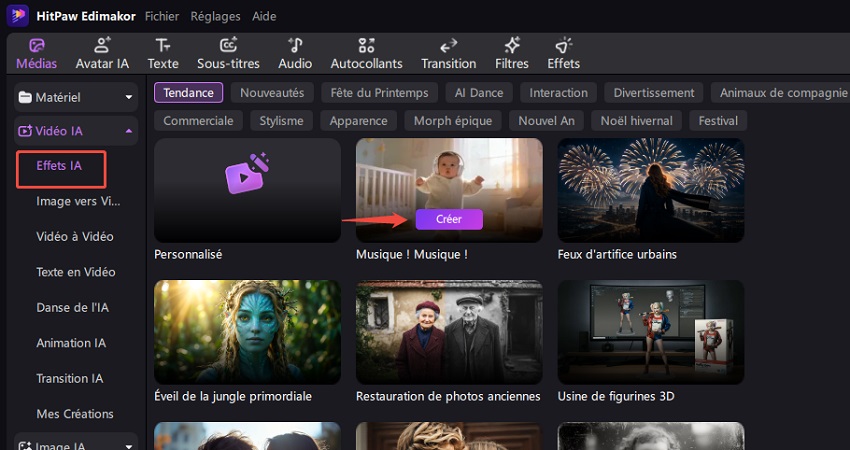Open the Effets panel

(563, 54)
